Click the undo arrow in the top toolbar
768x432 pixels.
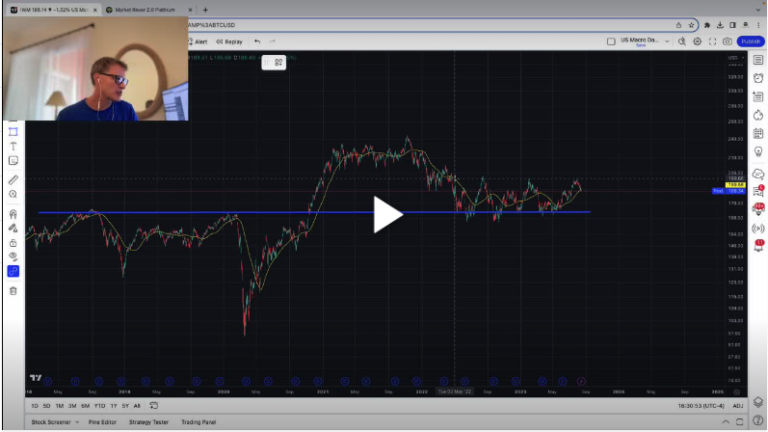[258, 42]
